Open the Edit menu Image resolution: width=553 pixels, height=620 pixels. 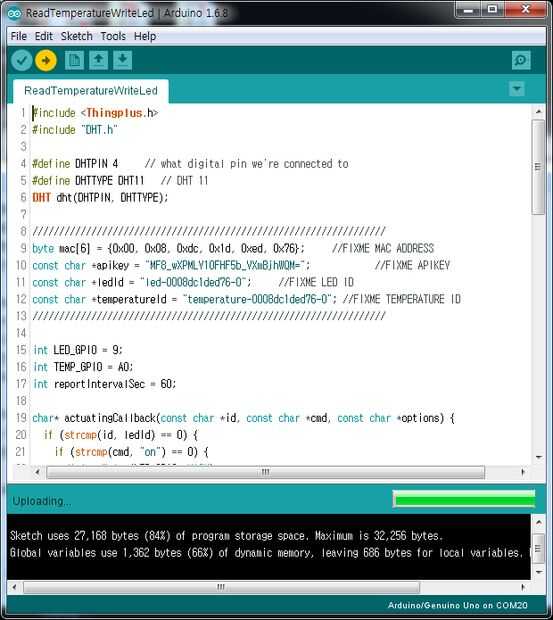point(43,36)
